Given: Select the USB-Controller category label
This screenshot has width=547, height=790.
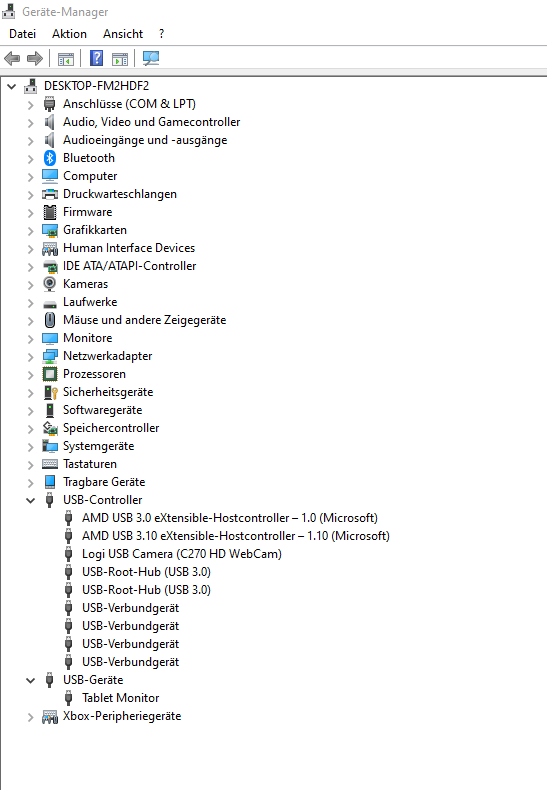Looking at the screenshot, I should pos(102,500).
